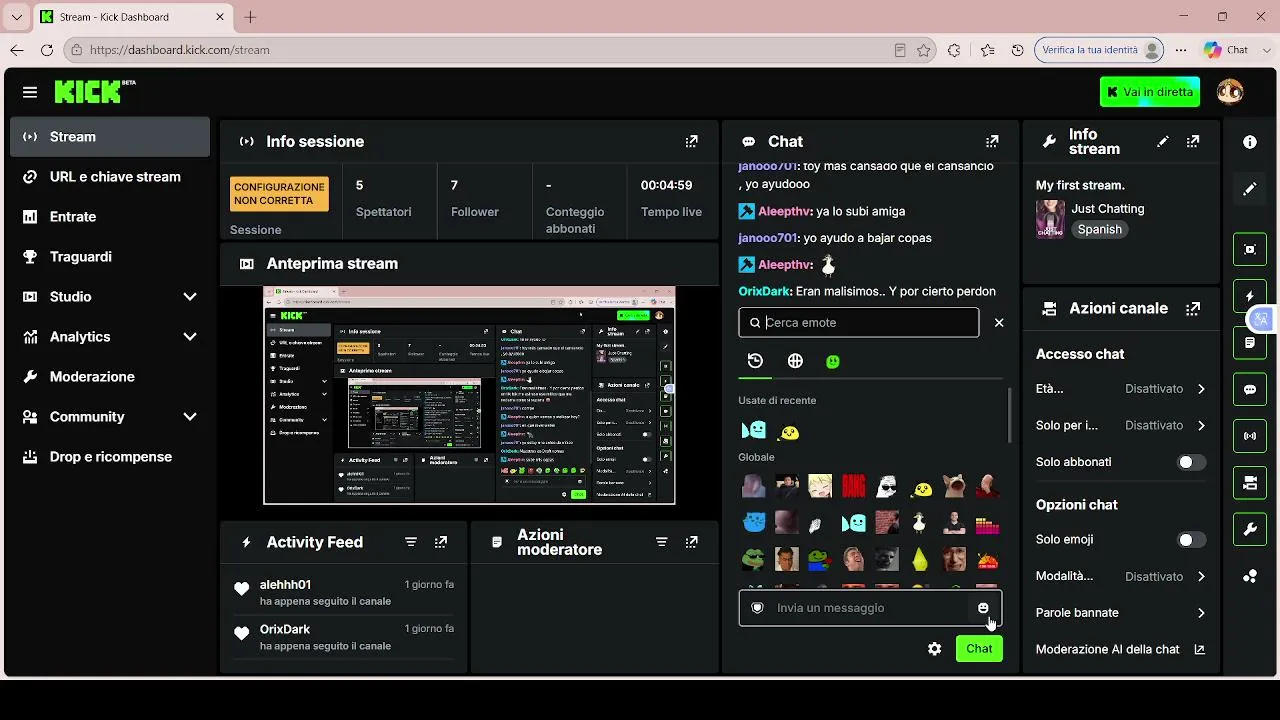Screen dimensions: 1280x720
Task: Pop out the Info sessione panel
Action: pyautogui.click(x=692, y=142)
